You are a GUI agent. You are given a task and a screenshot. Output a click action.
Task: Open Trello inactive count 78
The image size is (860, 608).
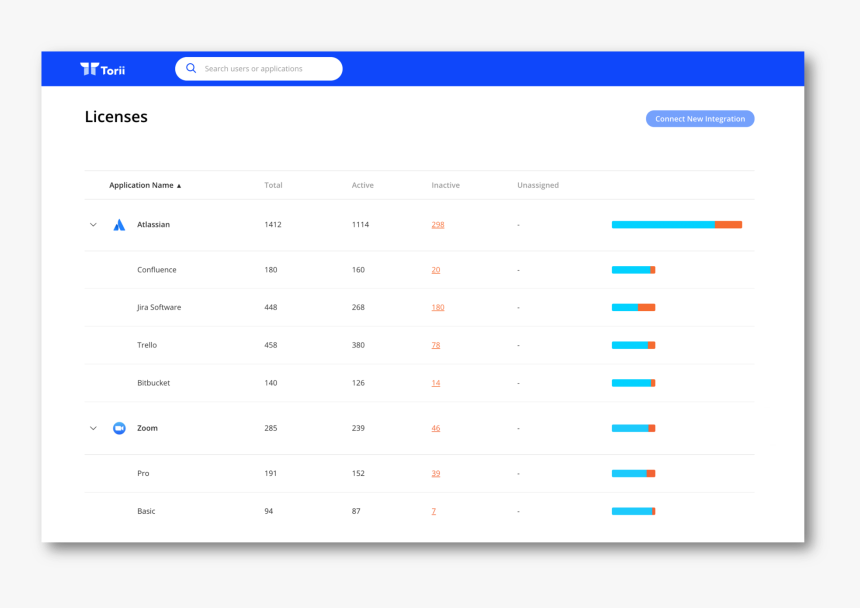pos(435,345)
